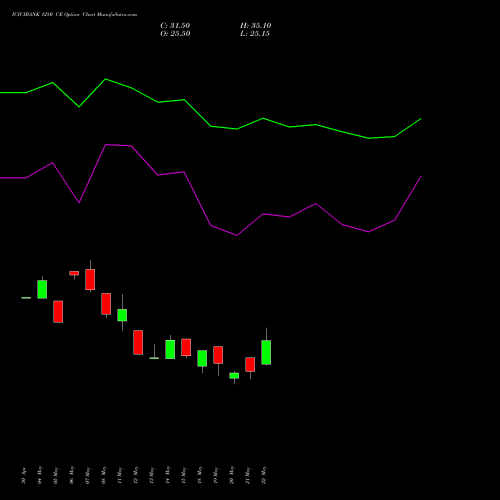Click the 14 May date label
This screenshot has width=500, height=500.
coord(168,475)
